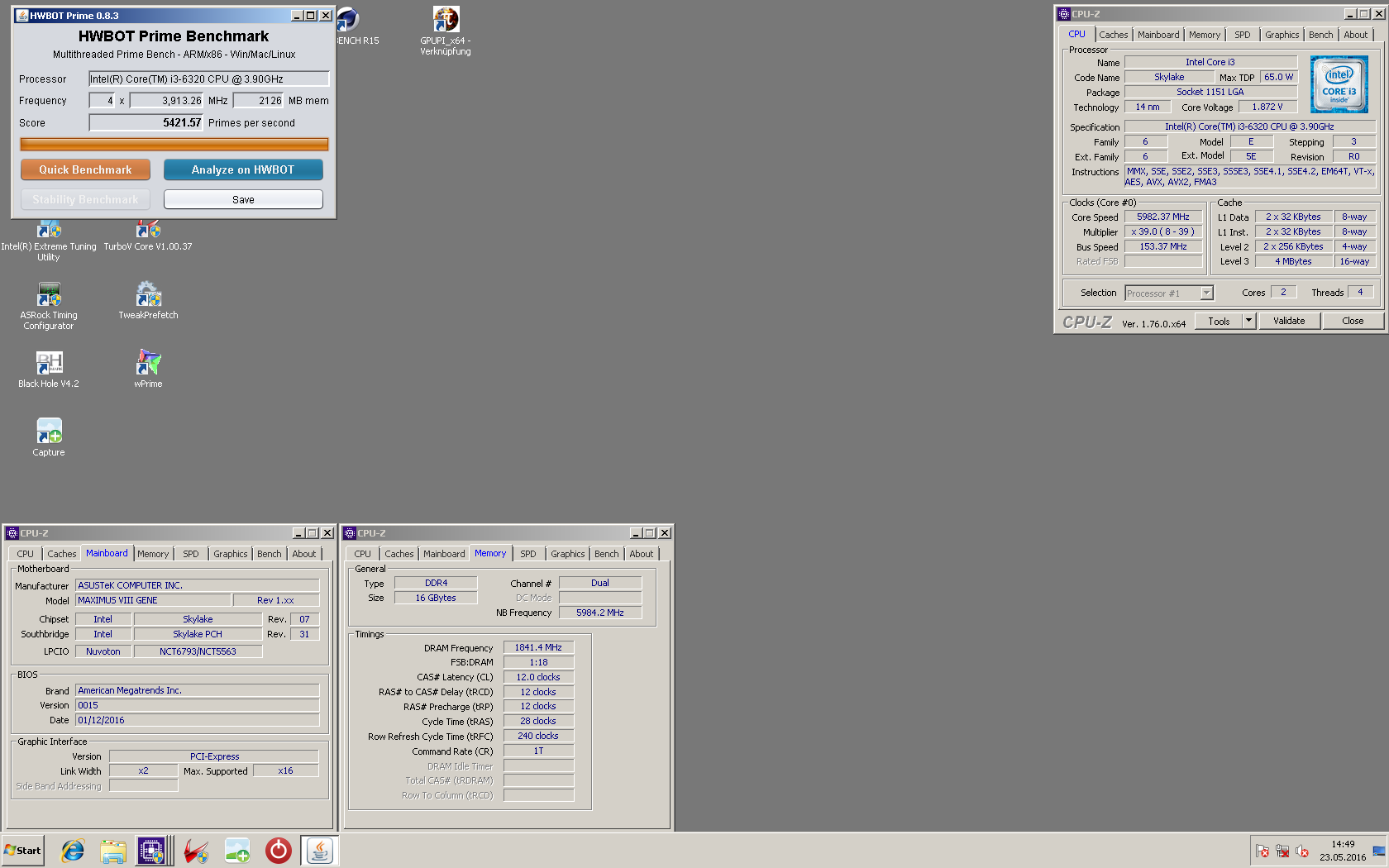Click disabled Stability Benchmark button
This screenshot has width=1389, height=868.
point(85,199)
